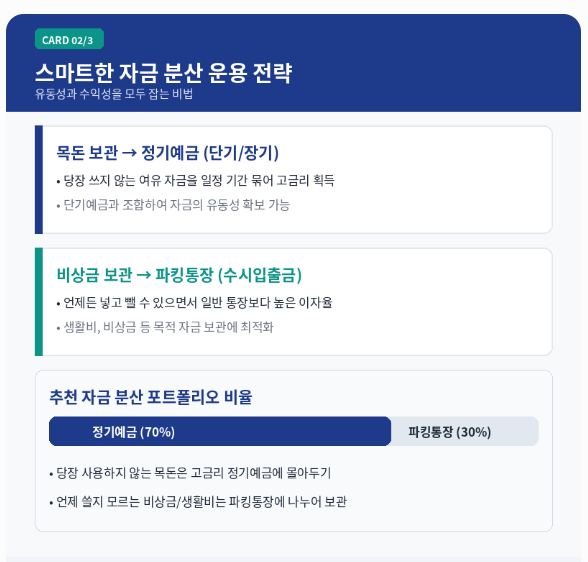
Task: Open the 목돈 보관 → 정기예금 heading
Action: 167,153
